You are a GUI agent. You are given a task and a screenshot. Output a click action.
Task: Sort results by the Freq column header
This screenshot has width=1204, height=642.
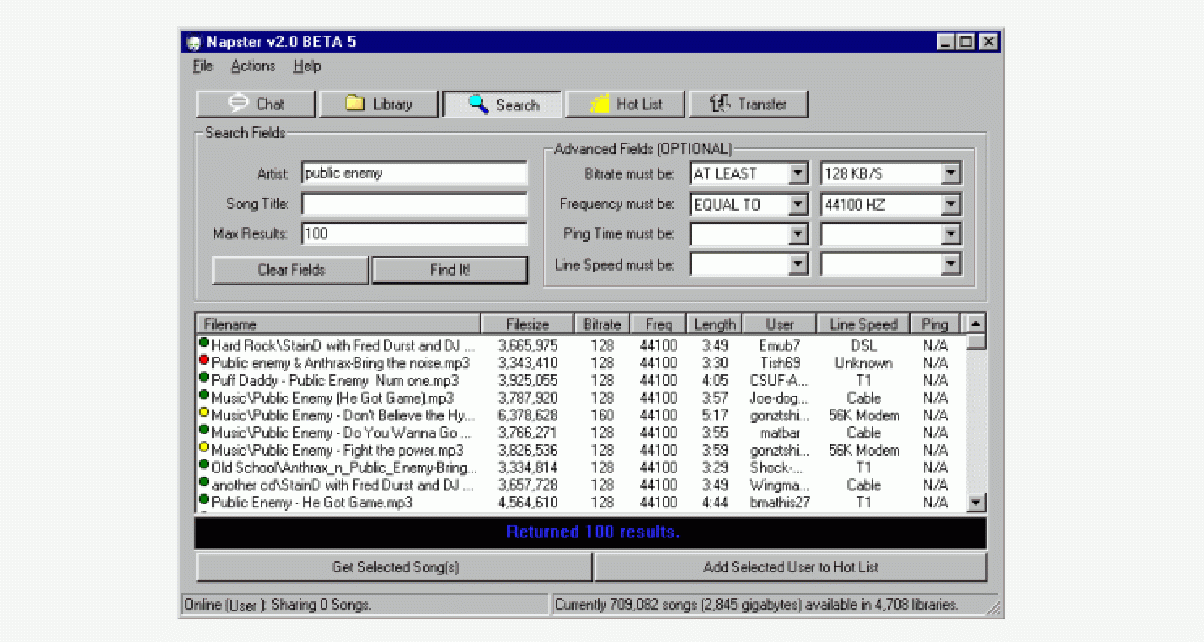pyautogui.click(x=659, y=325)
